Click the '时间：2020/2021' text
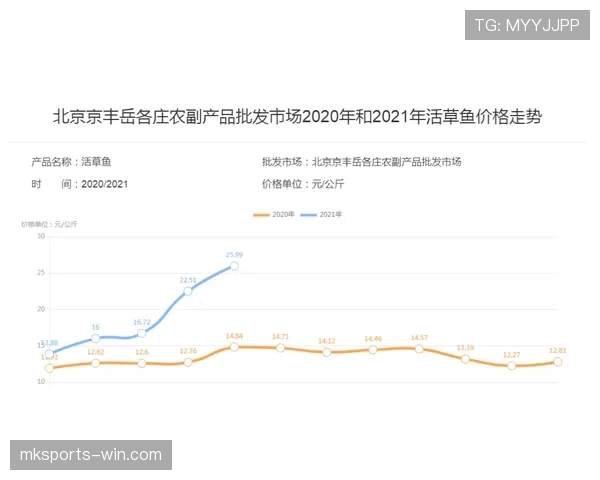This screenshot has width=600, height=480. 80,184
